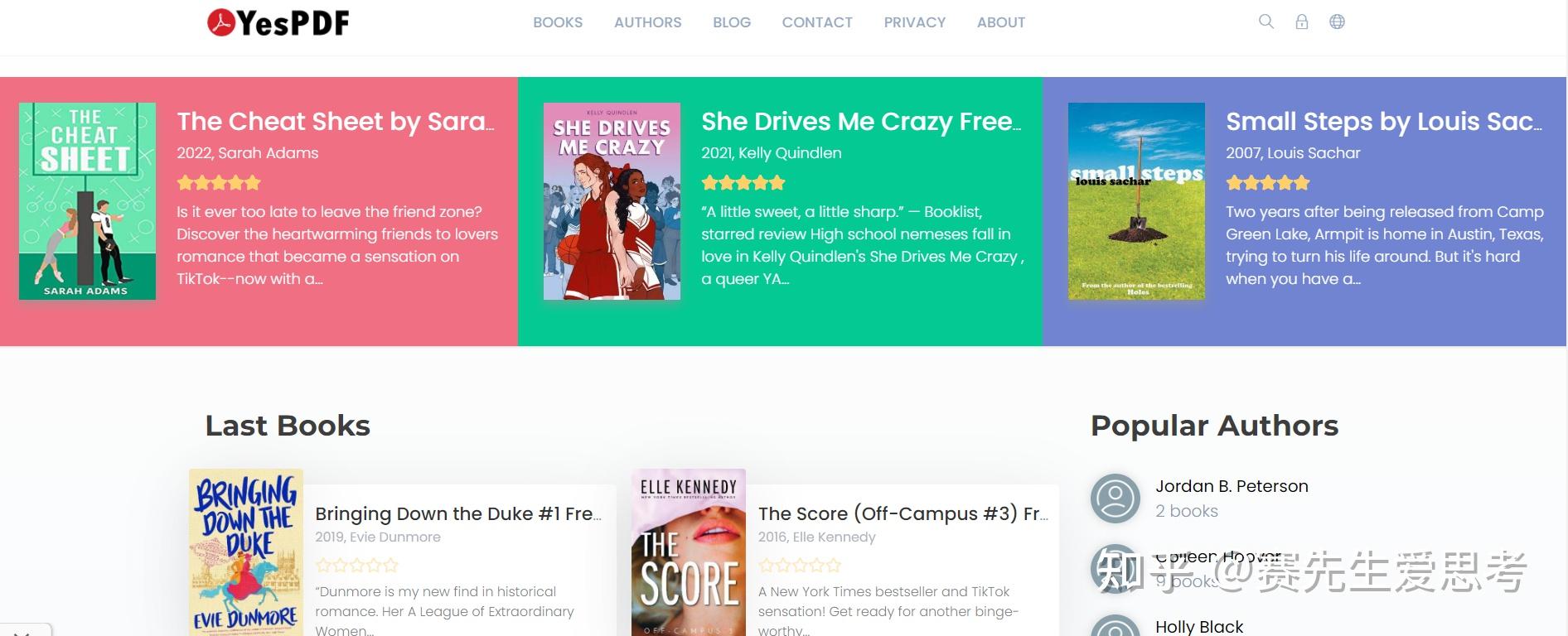Click Bringing Down the Duke description text
Image resolution: width=1568 pixels, height=636 pixels.
[x=445, y=610]
